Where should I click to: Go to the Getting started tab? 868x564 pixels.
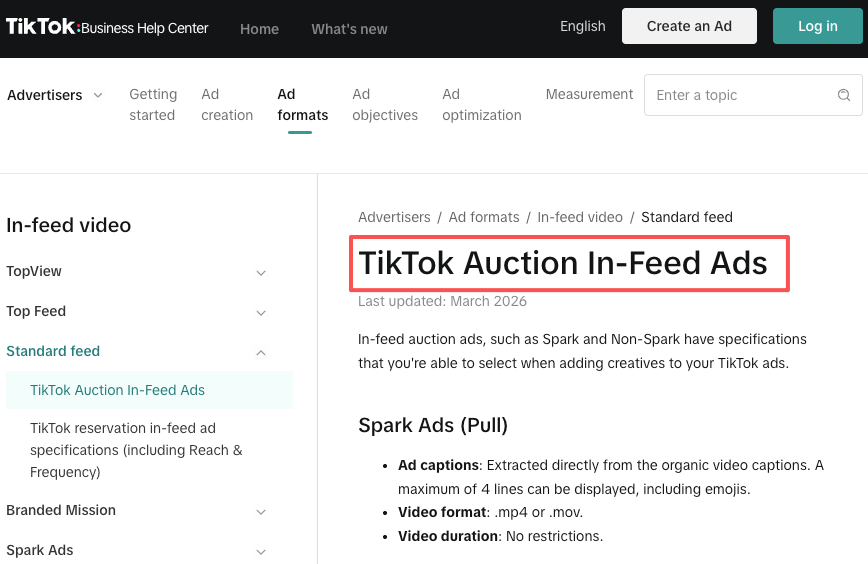[153, 105]
